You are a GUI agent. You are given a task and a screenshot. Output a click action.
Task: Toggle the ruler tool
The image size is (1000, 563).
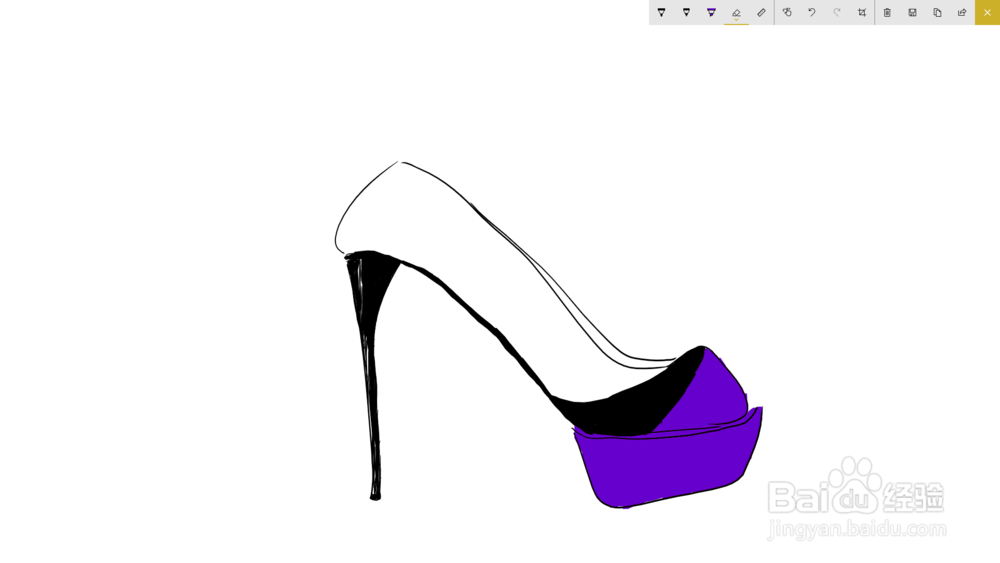click(761, 13)
